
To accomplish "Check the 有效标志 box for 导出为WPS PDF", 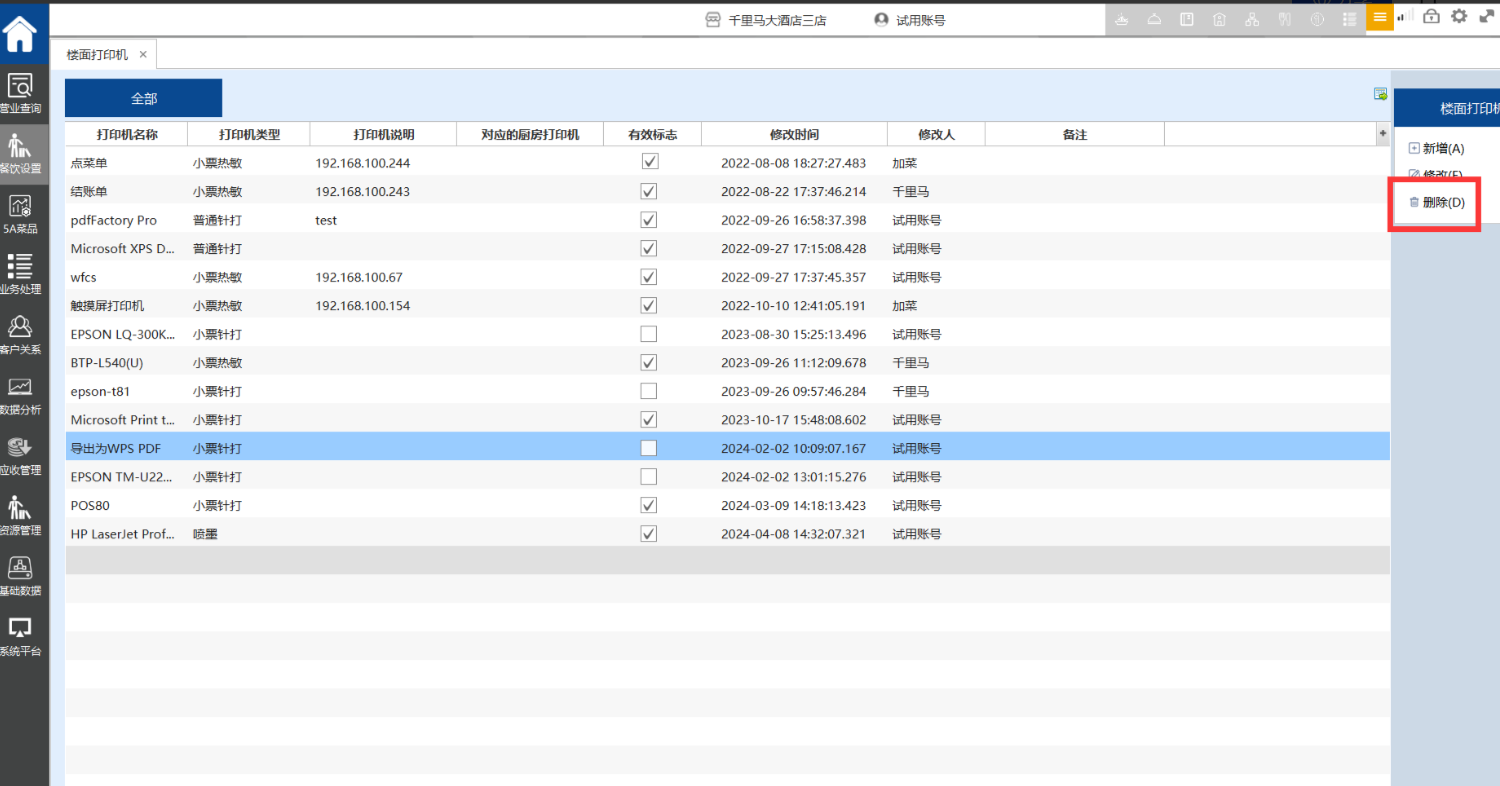I will coord(649,448).
